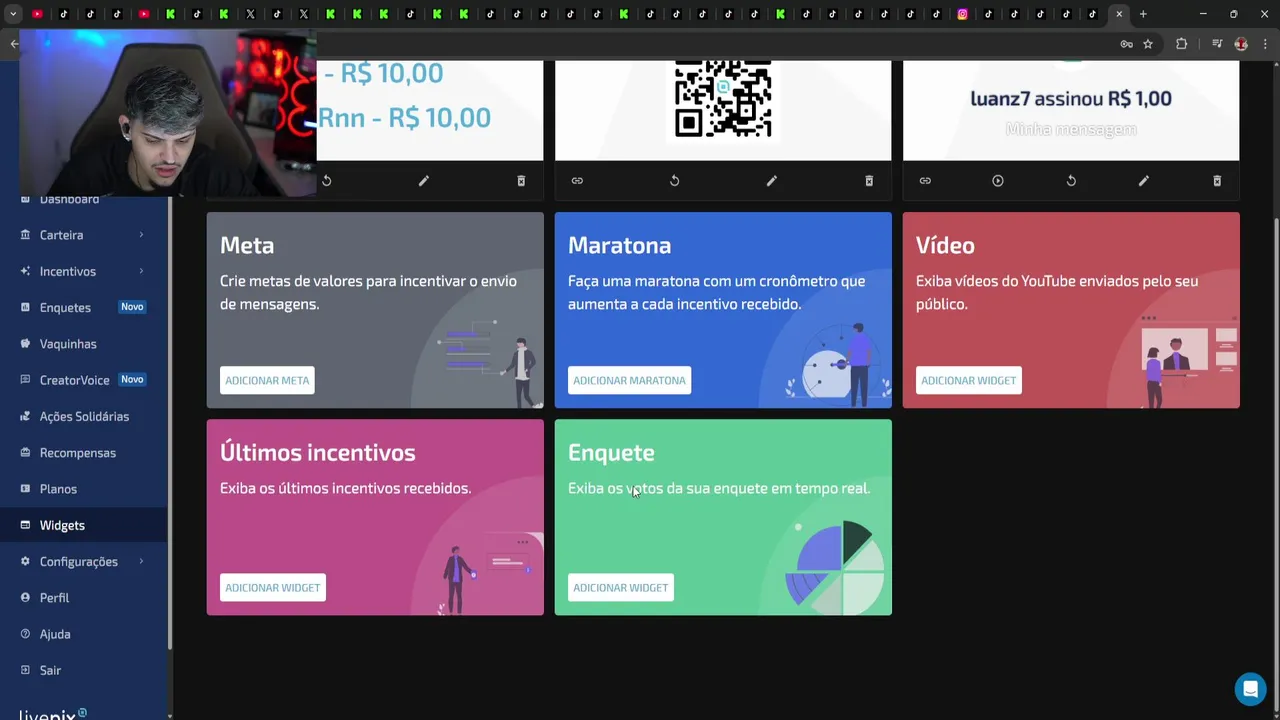The image size is (1280, 720).
Task: Click the ADICIONAR MARATONA button
Action: (629, 380)
